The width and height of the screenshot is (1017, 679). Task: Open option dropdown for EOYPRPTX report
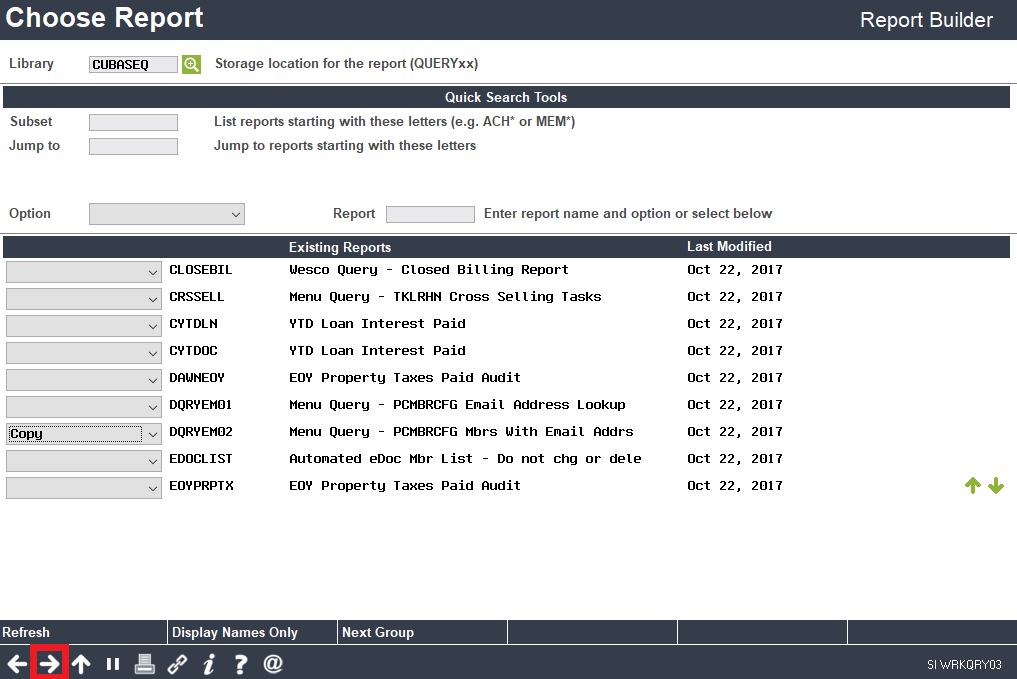pos(84,488)
